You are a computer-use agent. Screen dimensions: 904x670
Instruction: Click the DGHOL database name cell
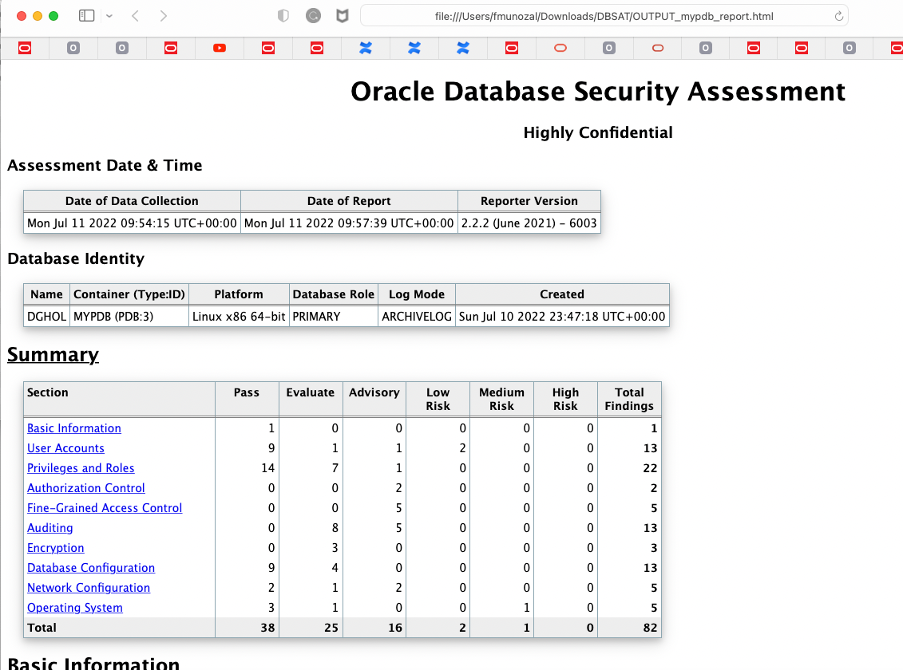click(47, 317)
